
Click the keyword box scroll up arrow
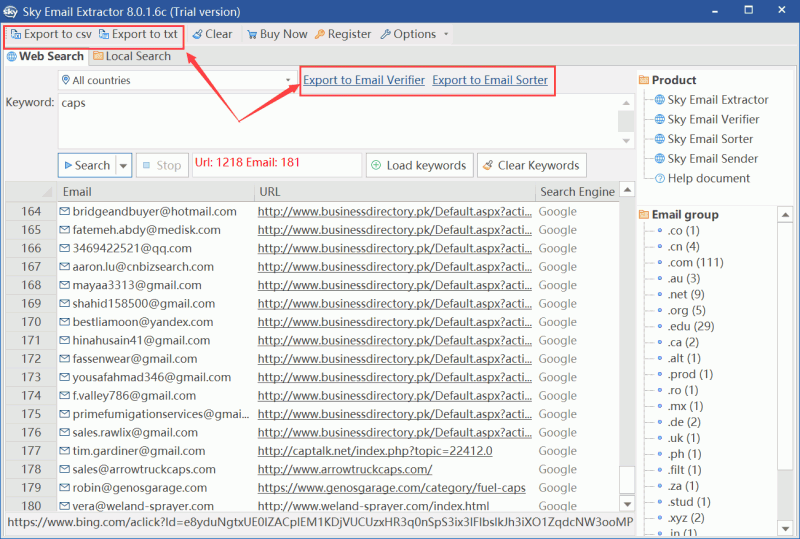coord(626,103)
